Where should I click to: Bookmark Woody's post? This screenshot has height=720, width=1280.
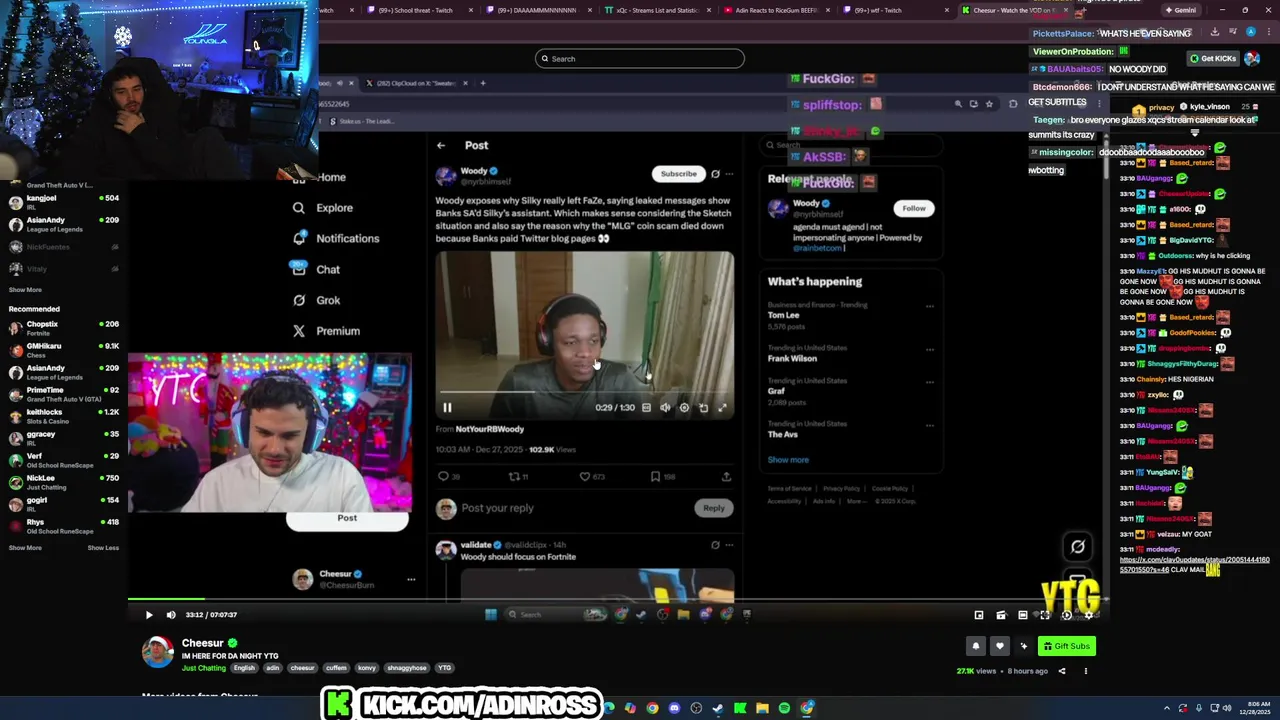click(655, 476)
